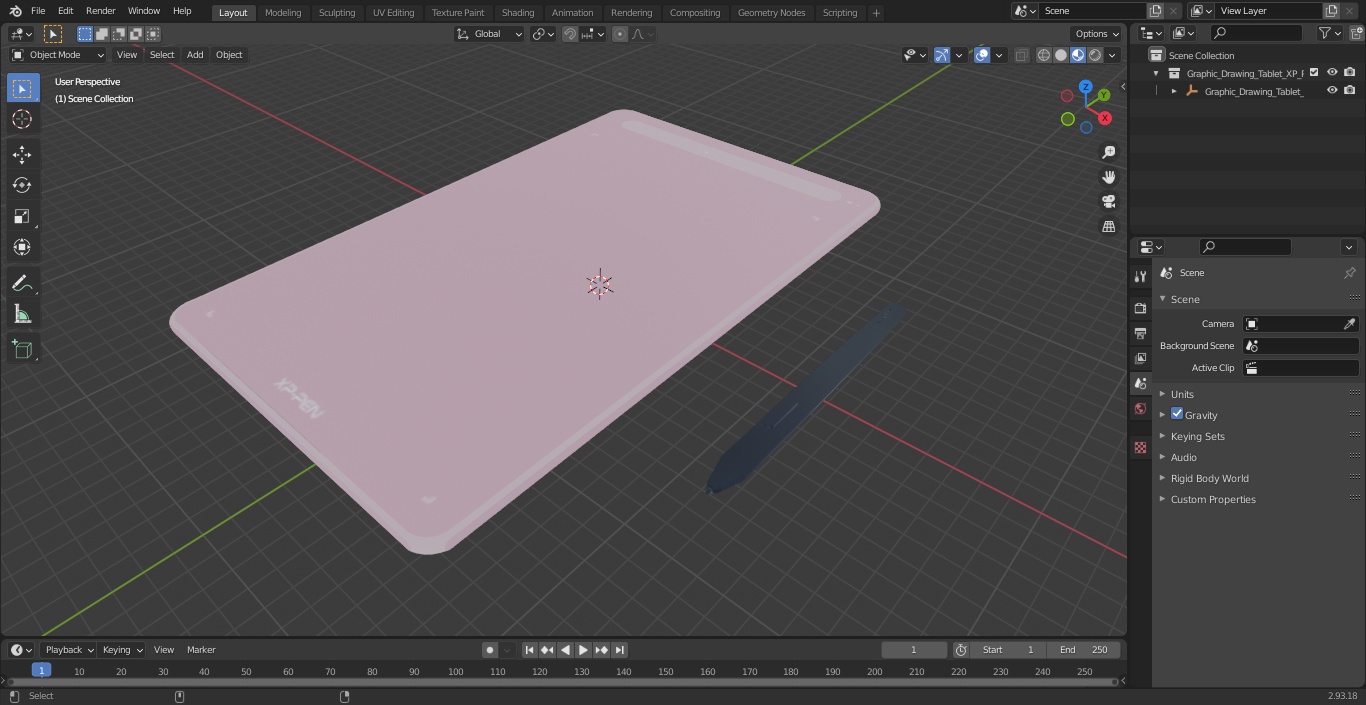Toggle the Gravity checkbox
Screen dimensions: 1366x705
(x=1177, y=414)
